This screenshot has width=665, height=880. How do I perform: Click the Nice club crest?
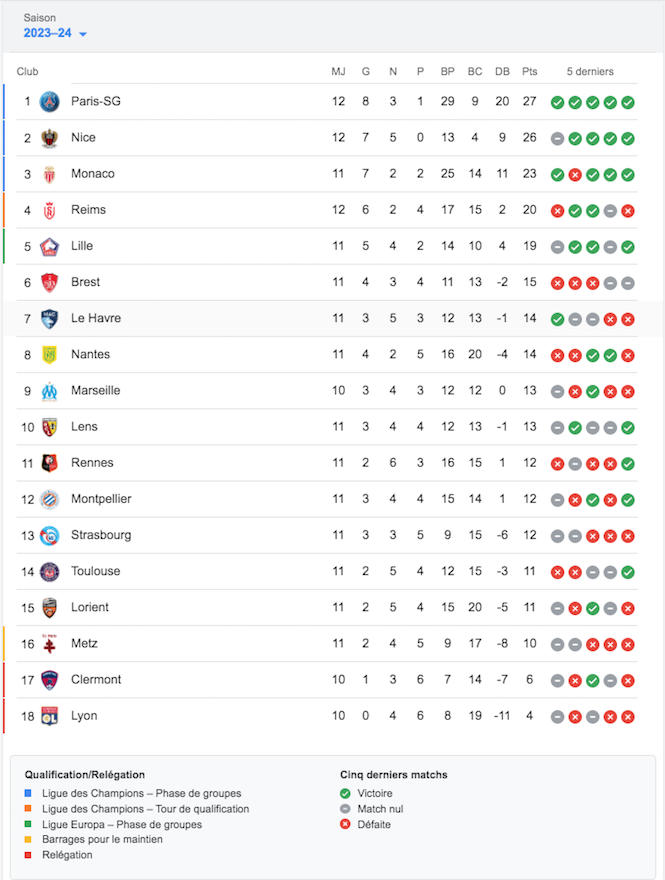49,138
